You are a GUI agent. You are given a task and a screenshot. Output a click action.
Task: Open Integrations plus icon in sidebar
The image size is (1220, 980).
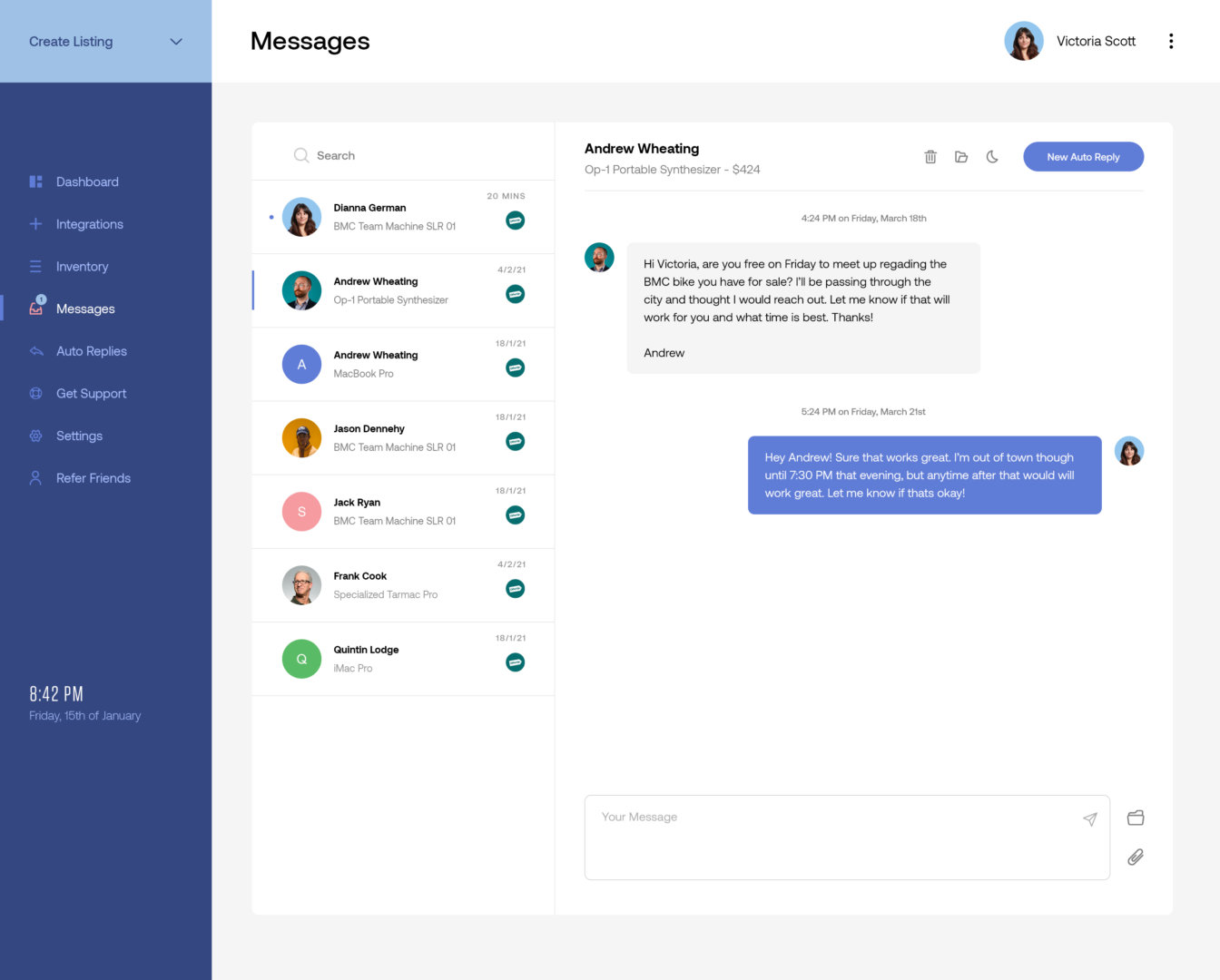coord(36,224)
